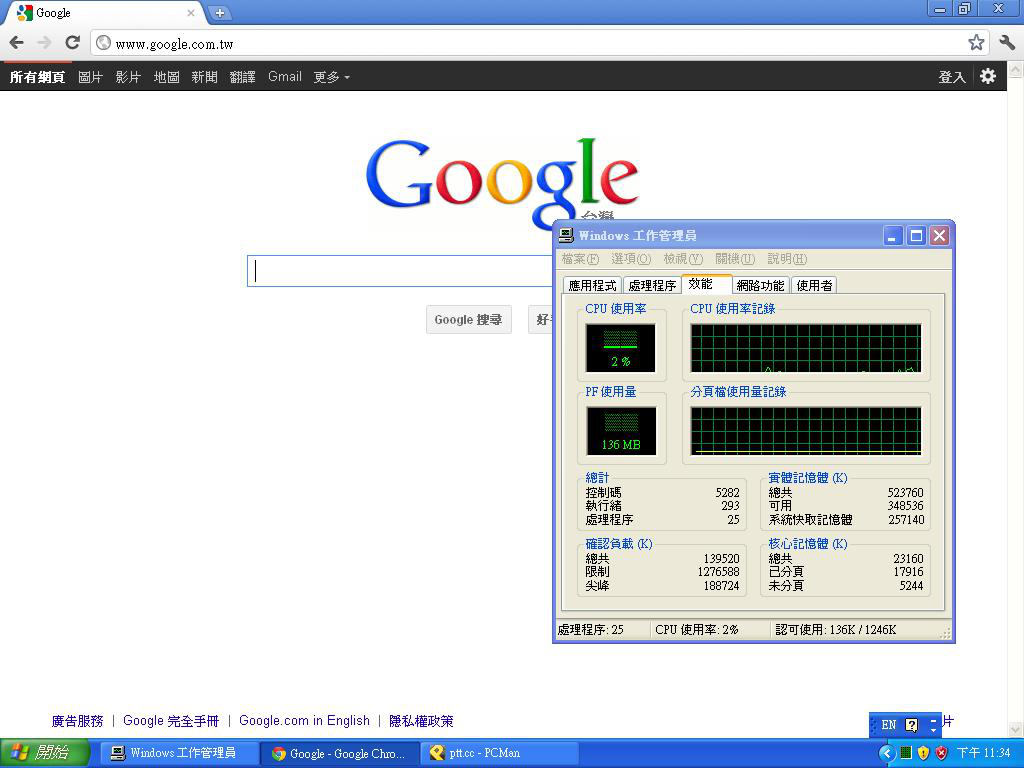Click the 分頁檔使用量記錄 graph
The height and width of the screenshot is (768, 1024).
[806, 431]
